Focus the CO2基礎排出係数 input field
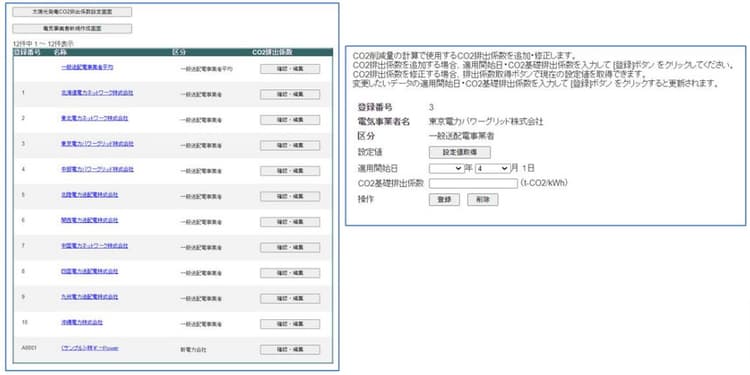This screenshot has width=750, height=375. 473,184
